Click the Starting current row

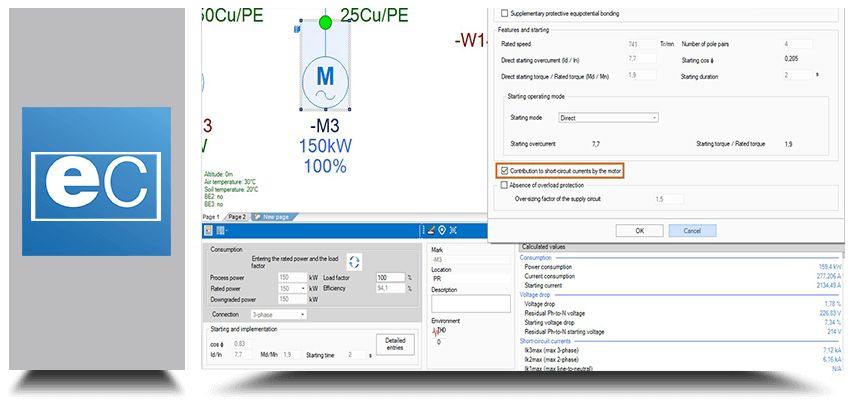pyautogui.click(x=682, y=286)
